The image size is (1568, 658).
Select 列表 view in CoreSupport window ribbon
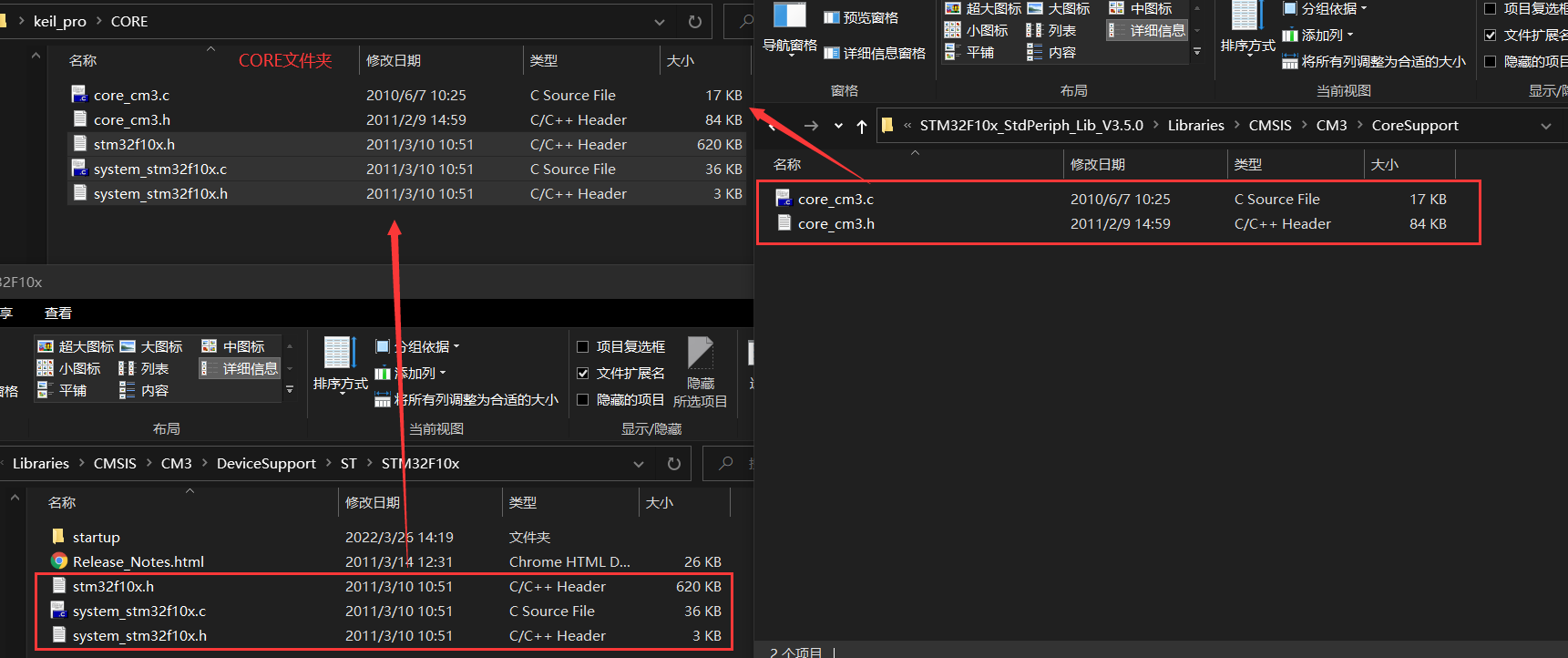(x=1051, y=30)
